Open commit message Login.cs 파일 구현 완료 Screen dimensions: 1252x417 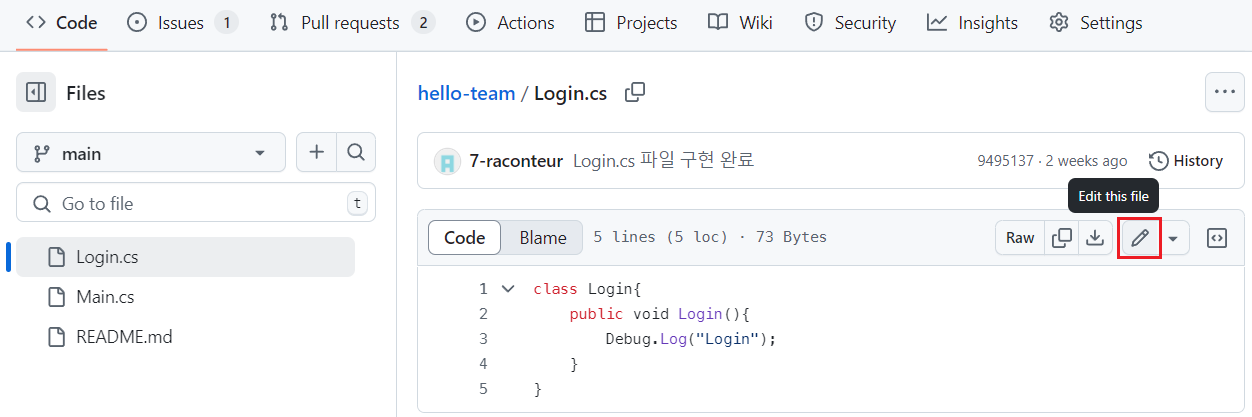[x=663, y=160]
